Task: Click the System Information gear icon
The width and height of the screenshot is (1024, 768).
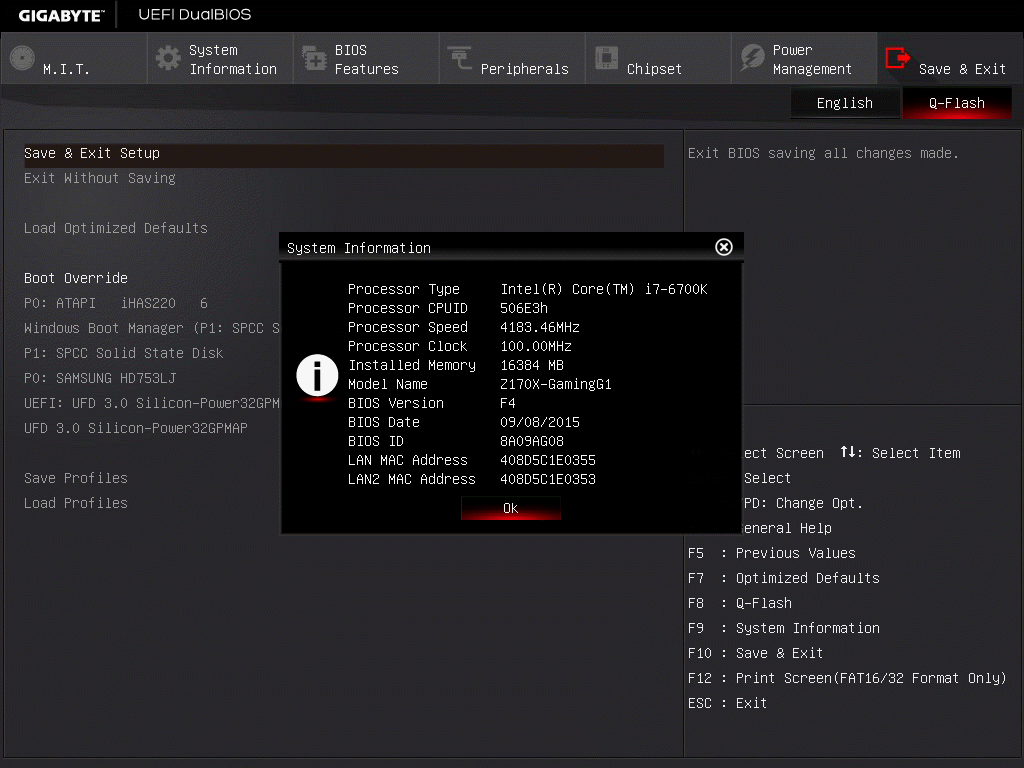Action: (x=168, y=58)
